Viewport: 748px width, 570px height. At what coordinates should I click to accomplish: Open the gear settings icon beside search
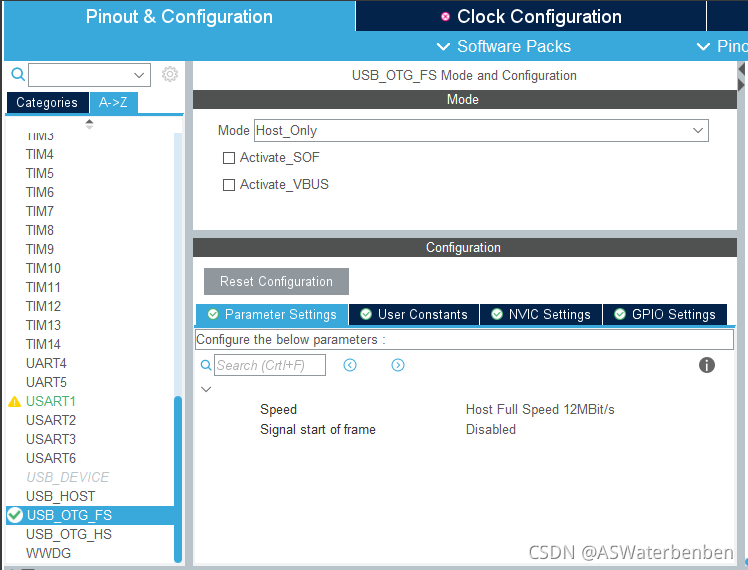[170, 74]
